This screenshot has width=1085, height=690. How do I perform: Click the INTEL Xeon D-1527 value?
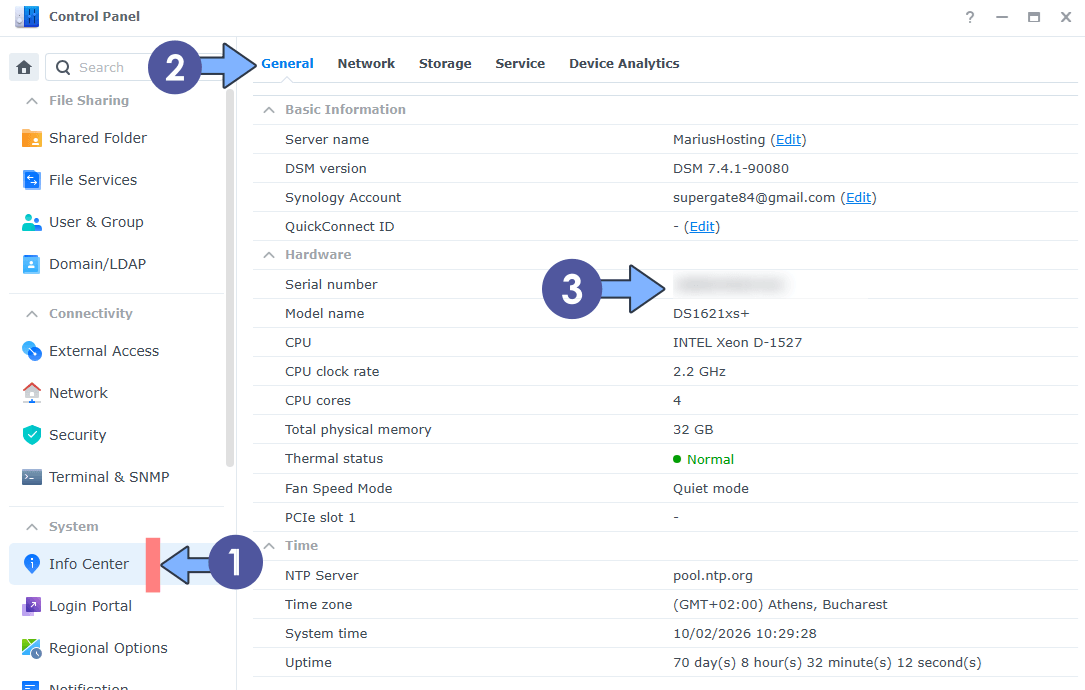[737, 343]
